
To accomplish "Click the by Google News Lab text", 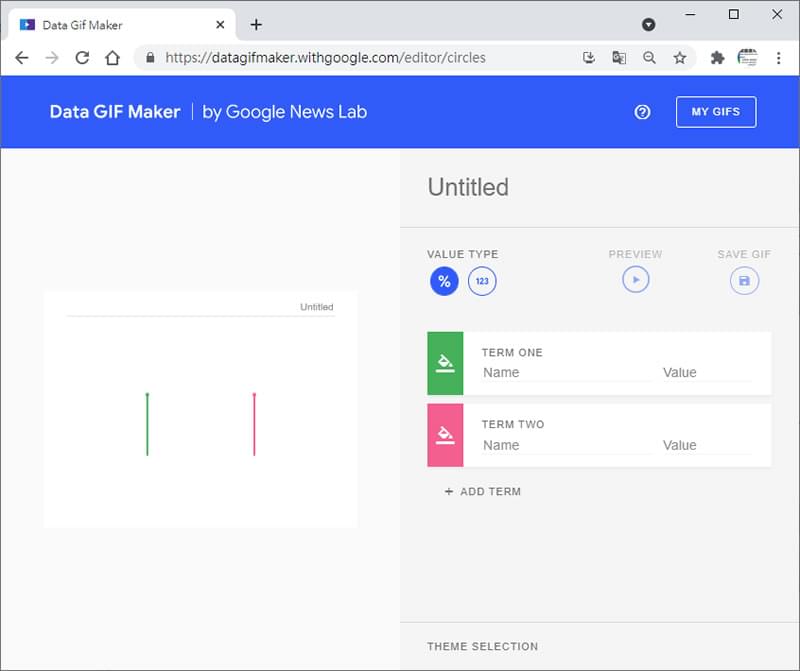I will click(285, 112).
